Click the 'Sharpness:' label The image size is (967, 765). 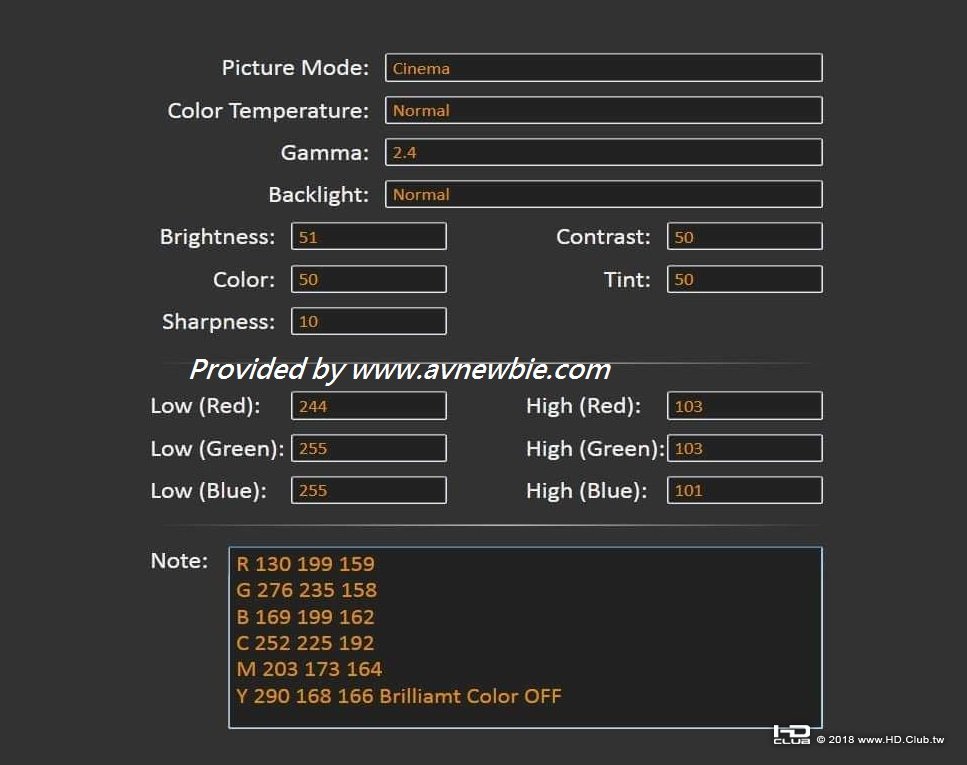coord(218,322)
